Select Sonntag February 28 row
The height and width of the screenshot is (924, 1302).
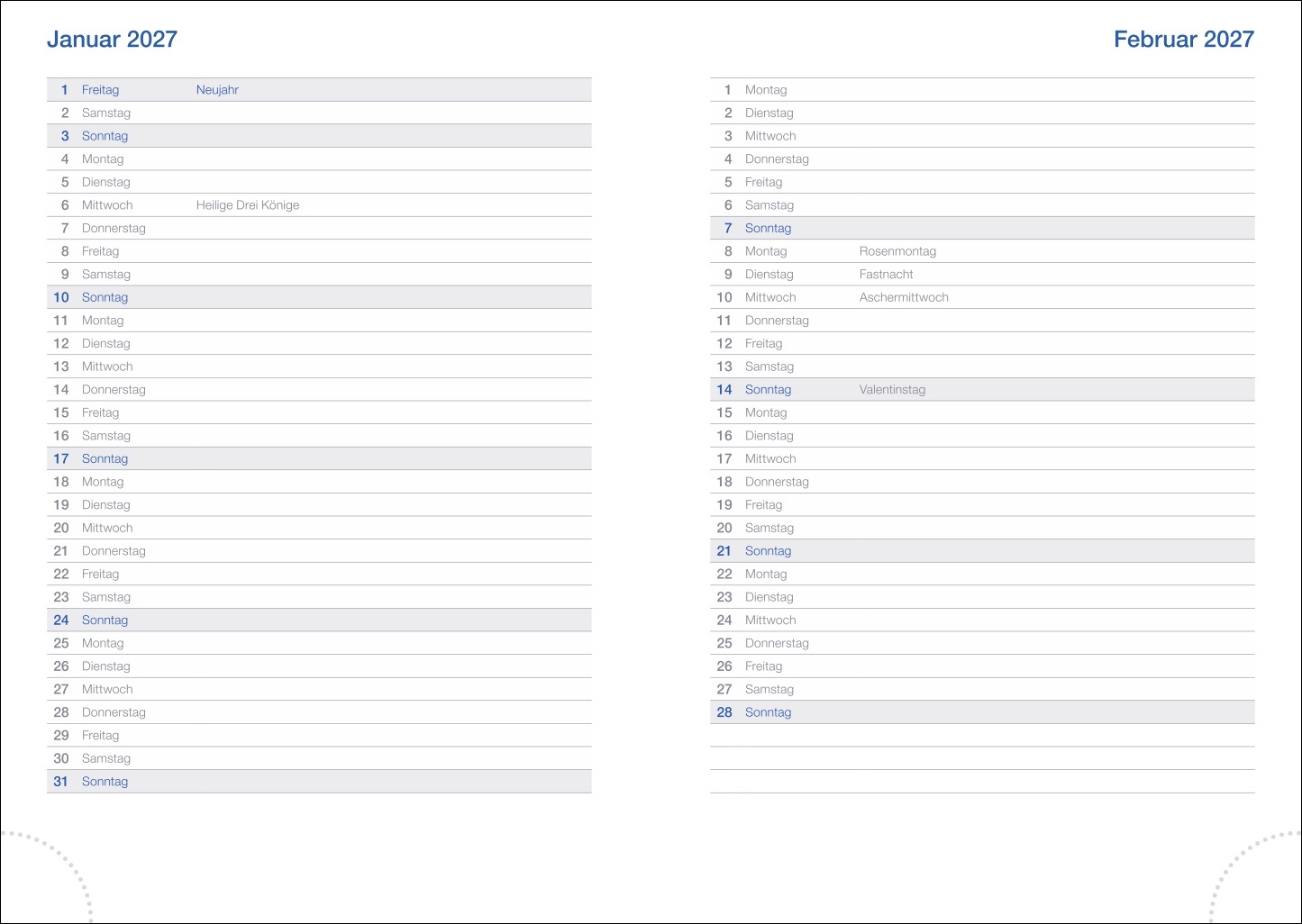point(768,712)
